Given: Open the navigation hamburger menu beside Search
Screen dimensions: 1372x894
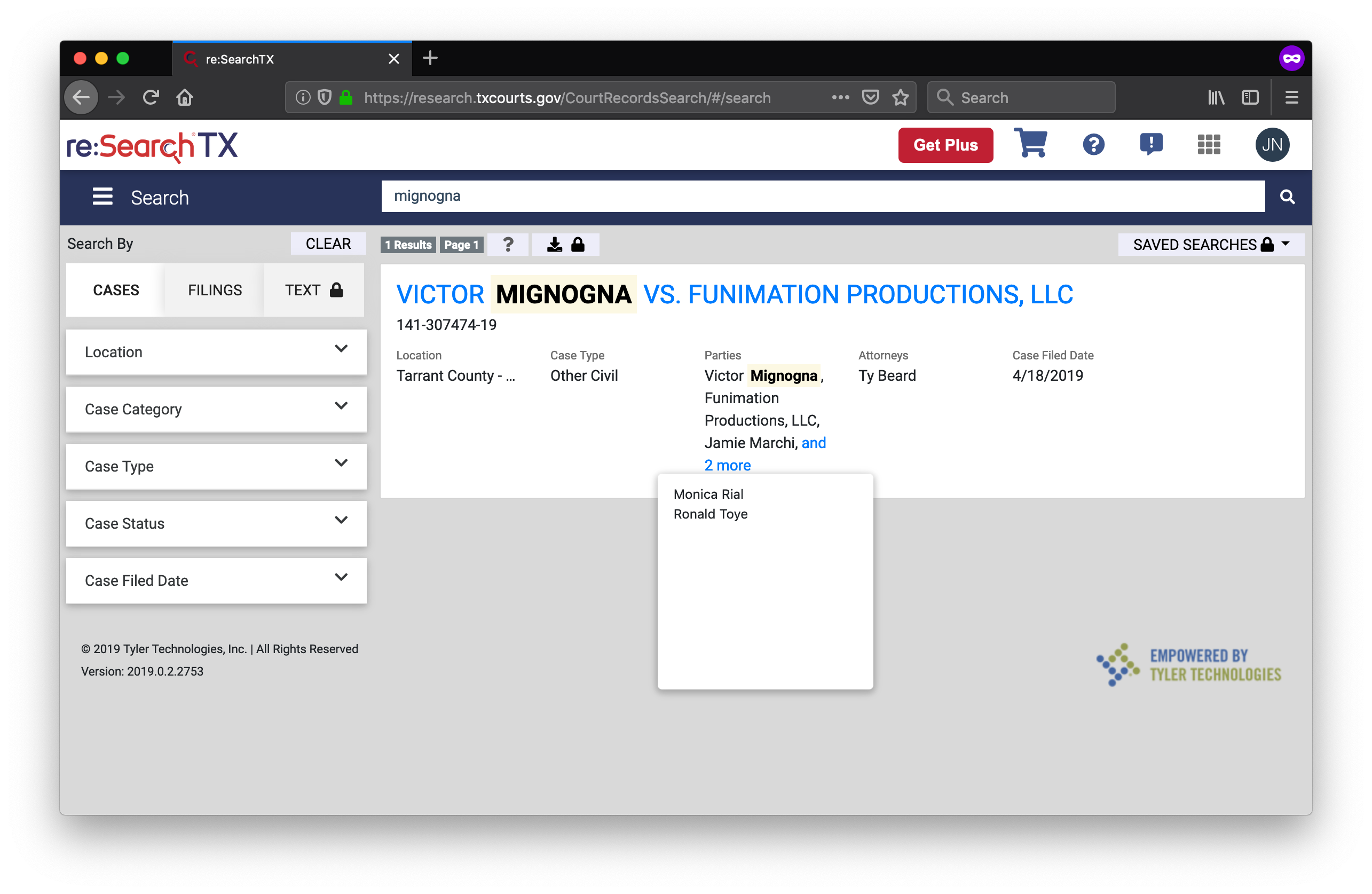Looking at the screenshot, I should (102, 197).
